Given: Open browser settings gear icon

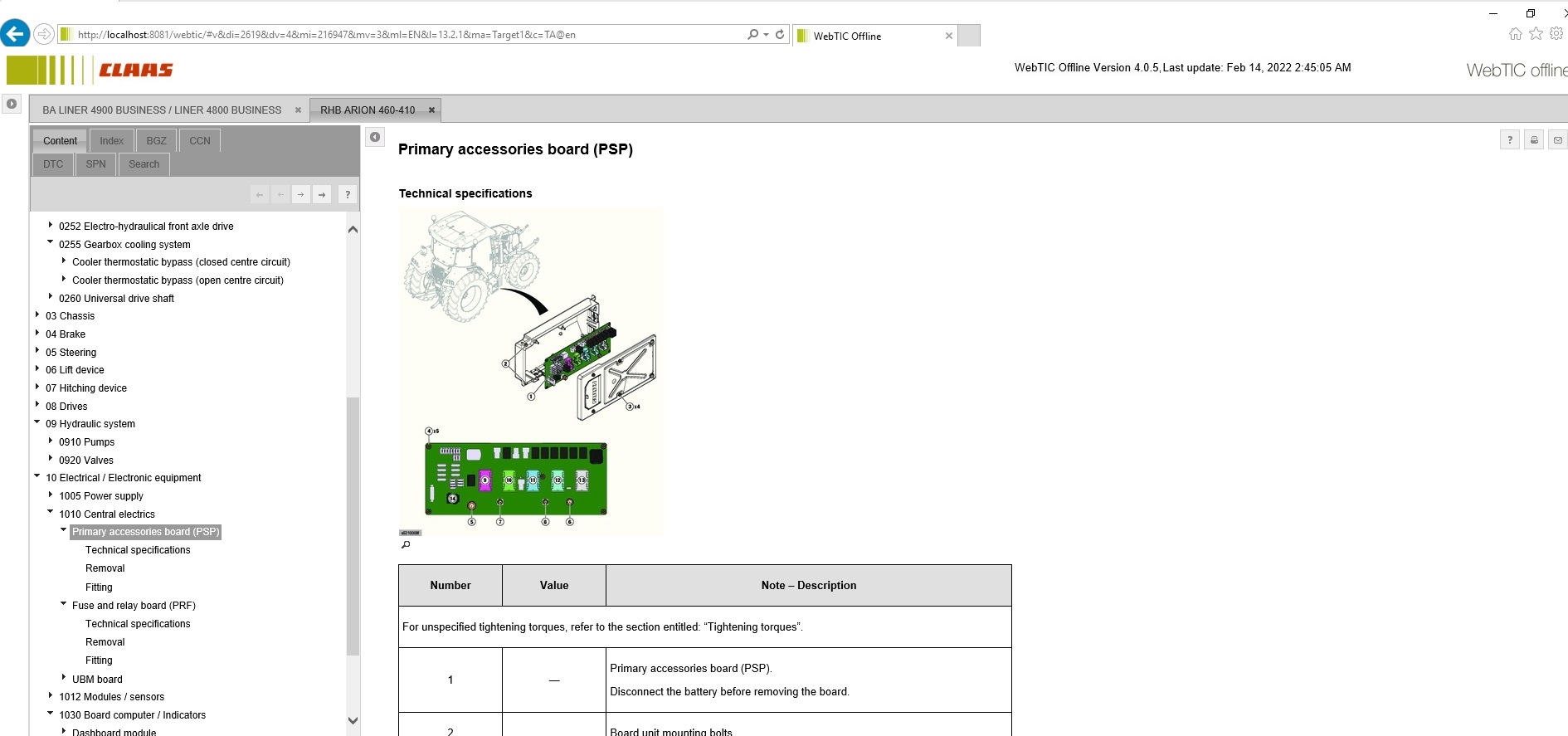Looking at the screenshot, I should pos(1556,34).
